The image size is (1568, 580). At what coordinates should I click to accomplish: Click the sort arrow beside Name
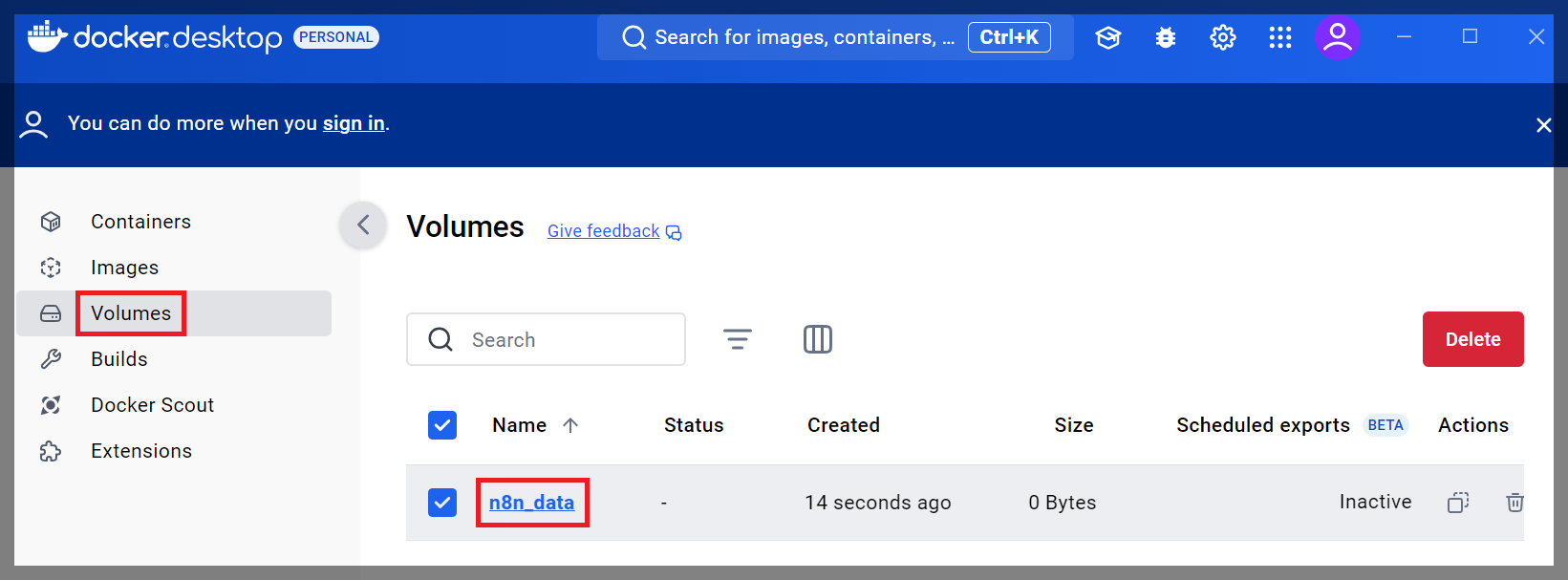point(570,425)
